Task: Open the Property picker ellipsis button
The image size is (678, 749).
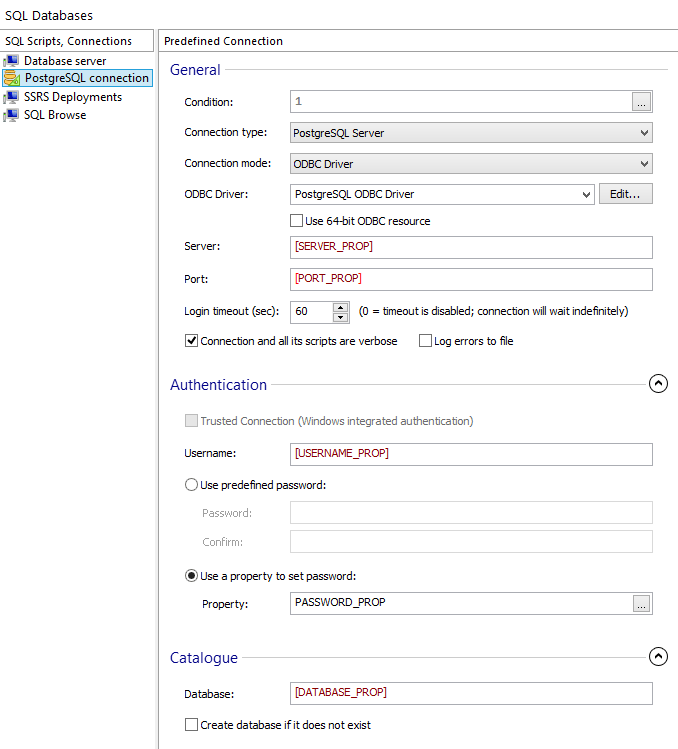Action: (641, 604)
